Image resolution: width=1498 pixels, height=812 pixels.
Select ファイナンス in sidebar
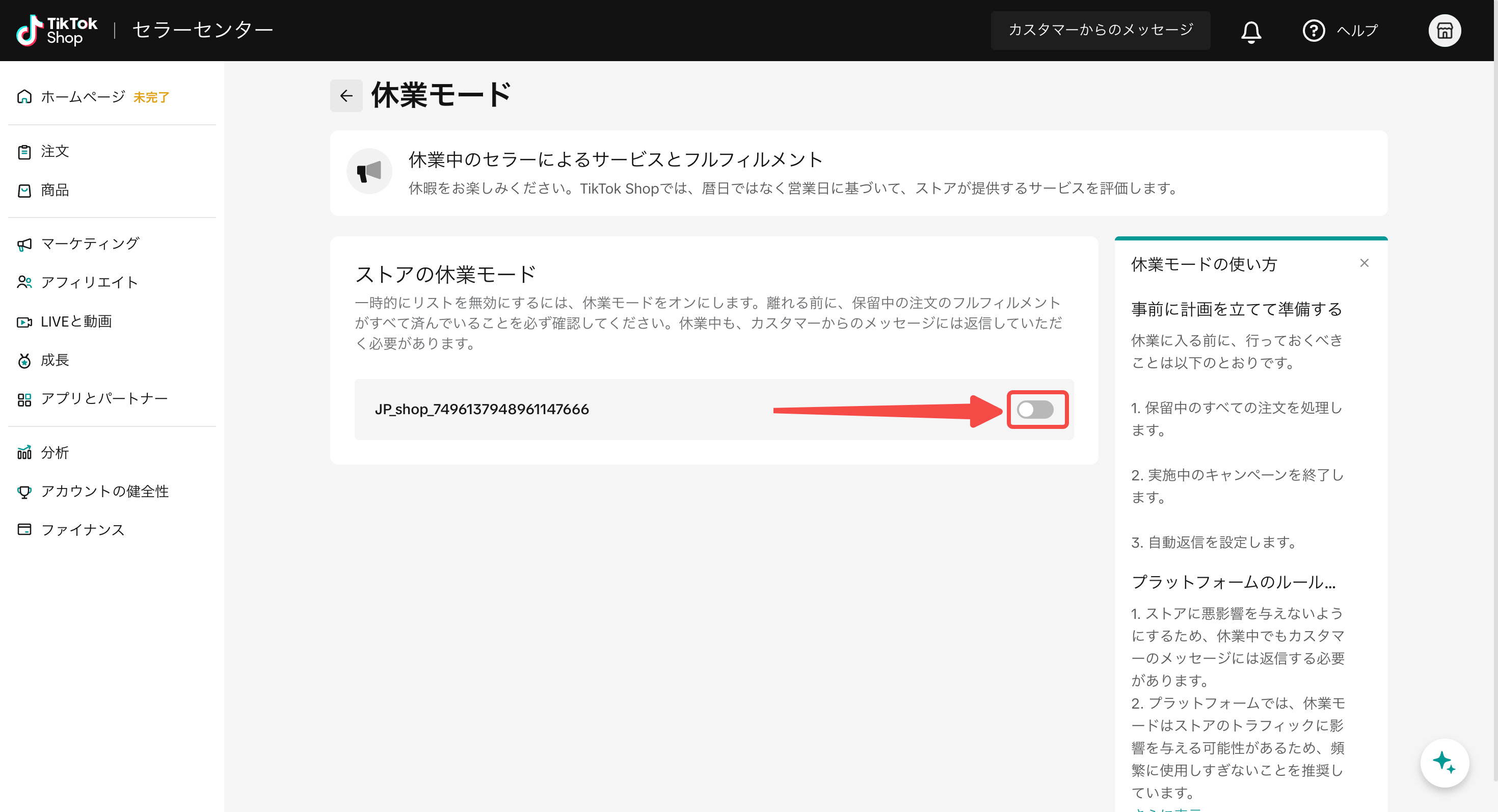coord(83,530)
